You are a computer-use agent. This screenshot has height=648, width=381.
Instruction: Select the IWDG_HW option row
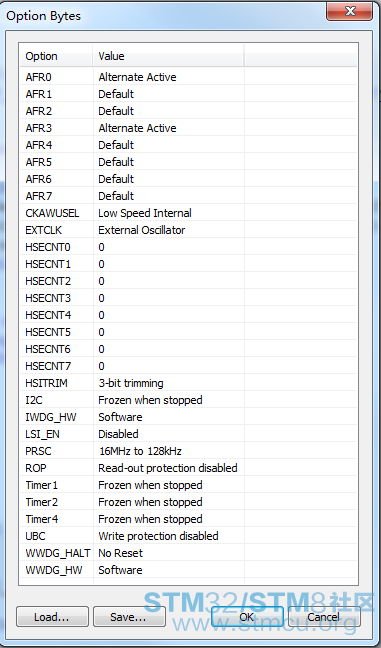click(x=188, y=417)
